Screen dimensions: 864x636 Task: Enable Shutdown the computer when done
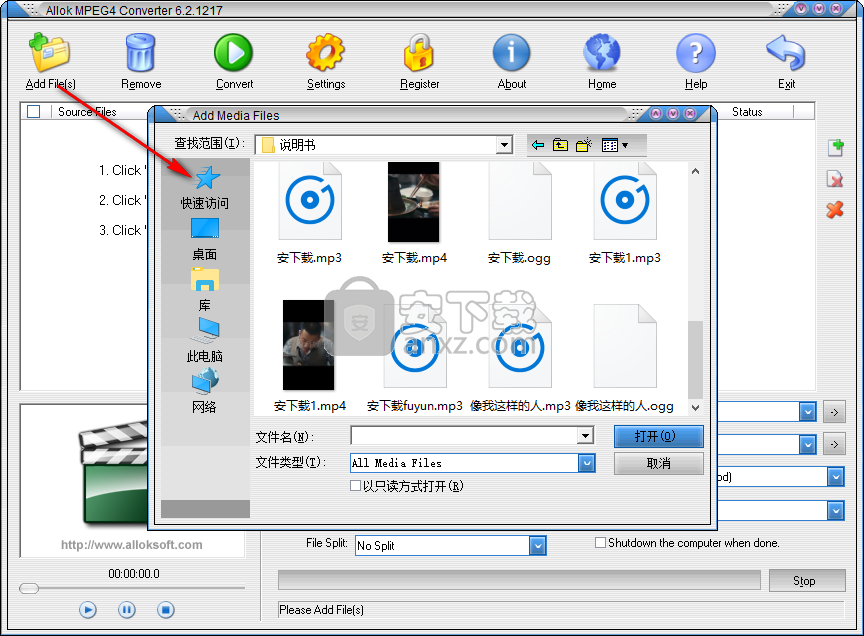(x=600, y=543)
